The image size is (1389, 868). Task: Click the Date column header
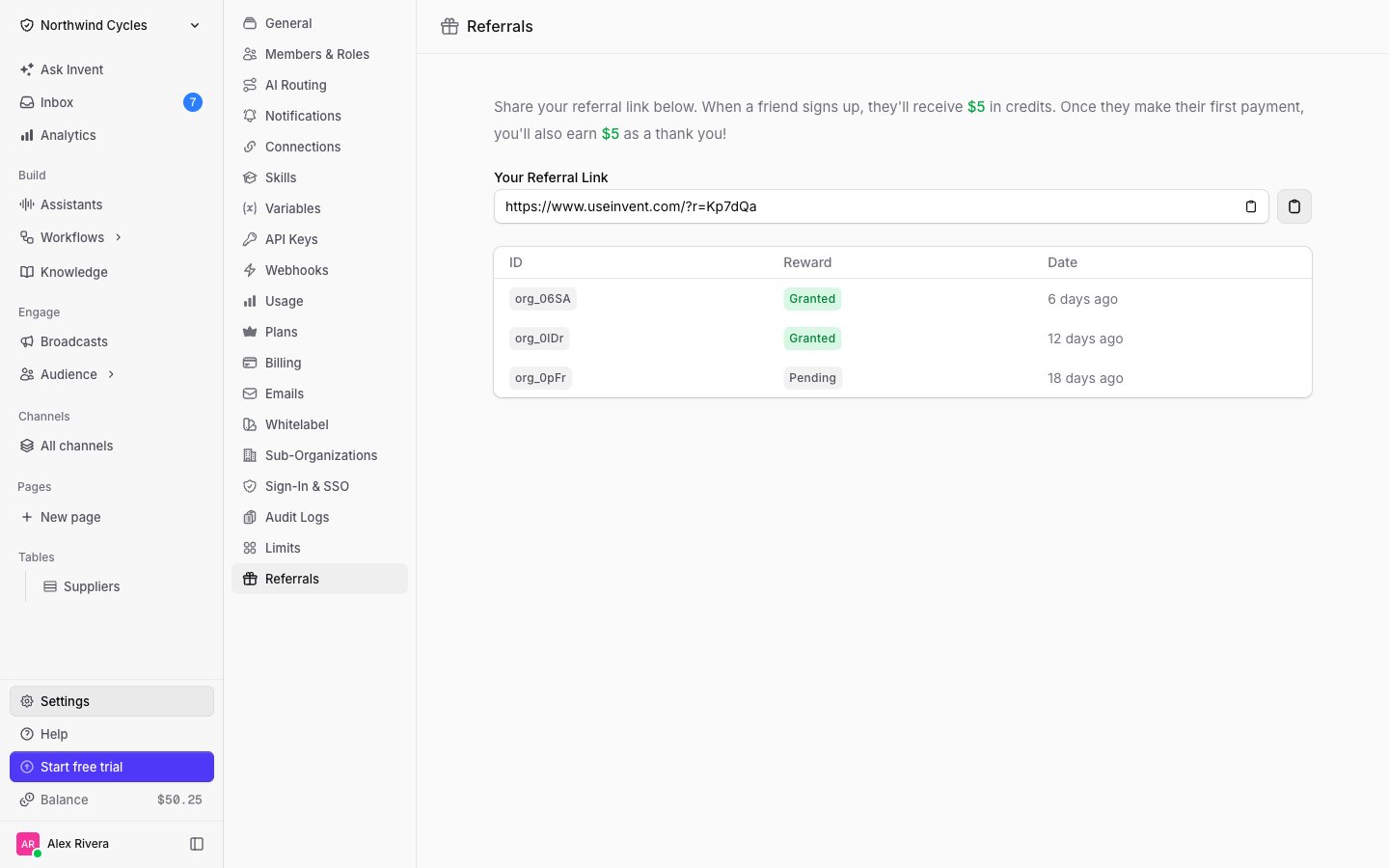pyautogui.click(x=1063, y=262)
